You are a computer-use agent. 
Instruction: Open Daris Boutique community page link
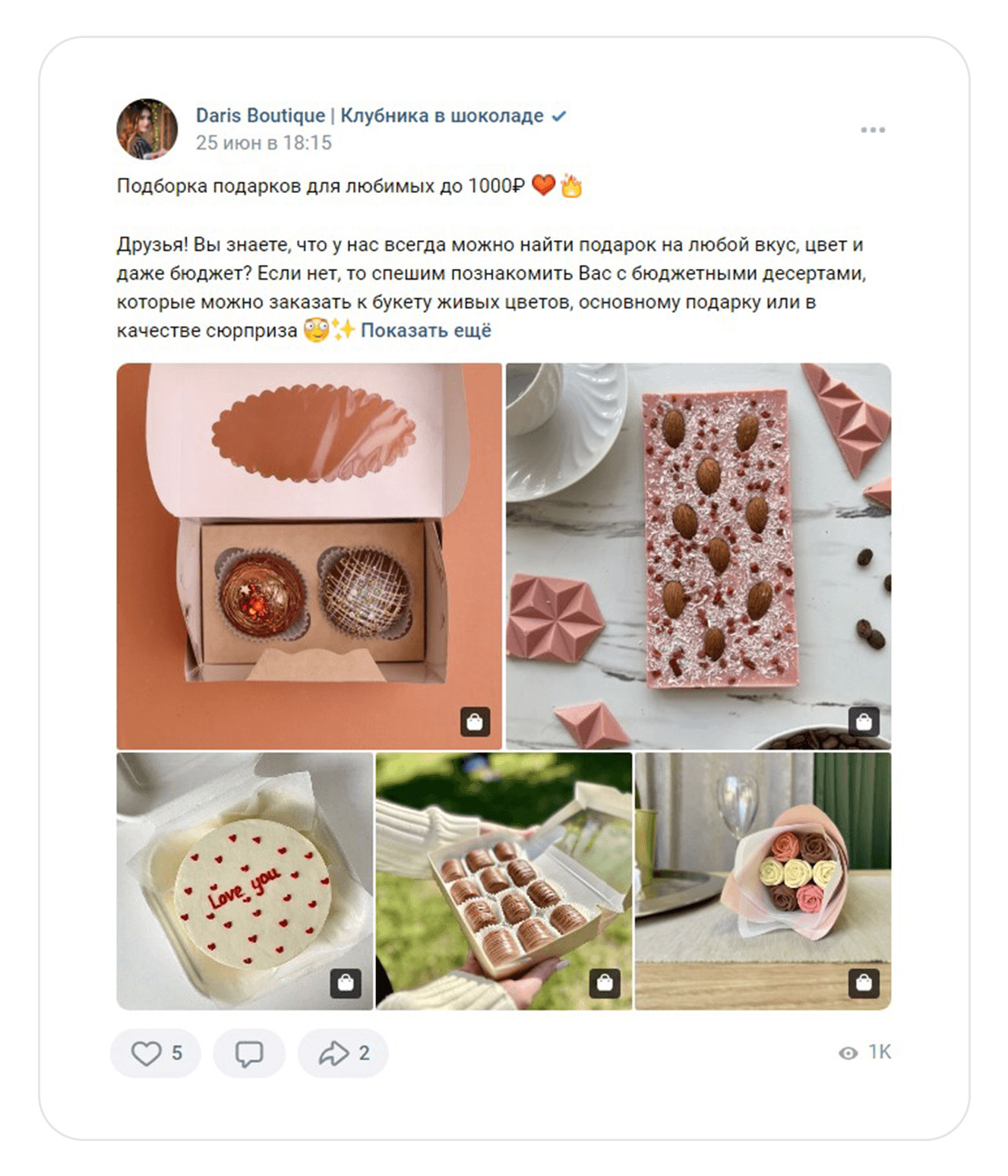pyautogui.click(x=369, y=115)
